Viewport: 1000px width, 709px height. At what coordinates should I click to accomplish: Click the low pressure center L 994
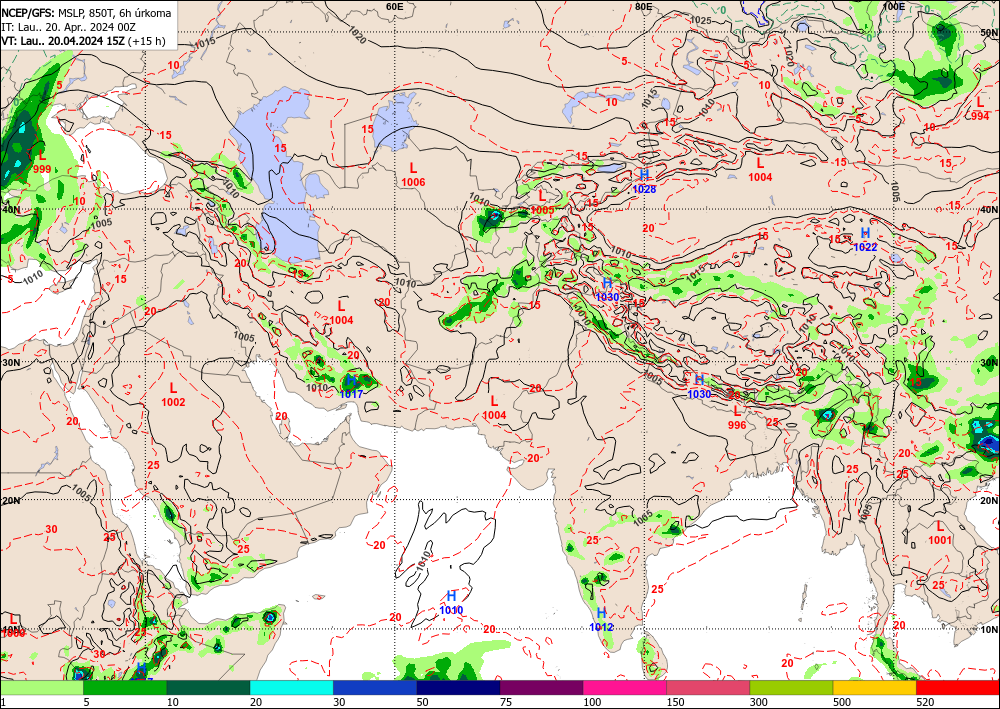tap(980, 108)
